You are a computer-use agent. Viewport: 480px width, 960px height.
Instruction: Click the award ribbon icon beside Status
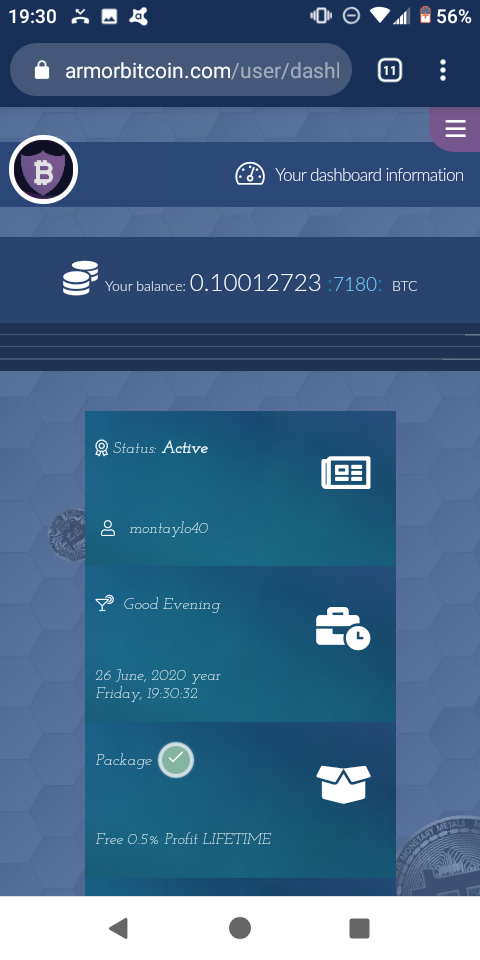pos(102,448)
